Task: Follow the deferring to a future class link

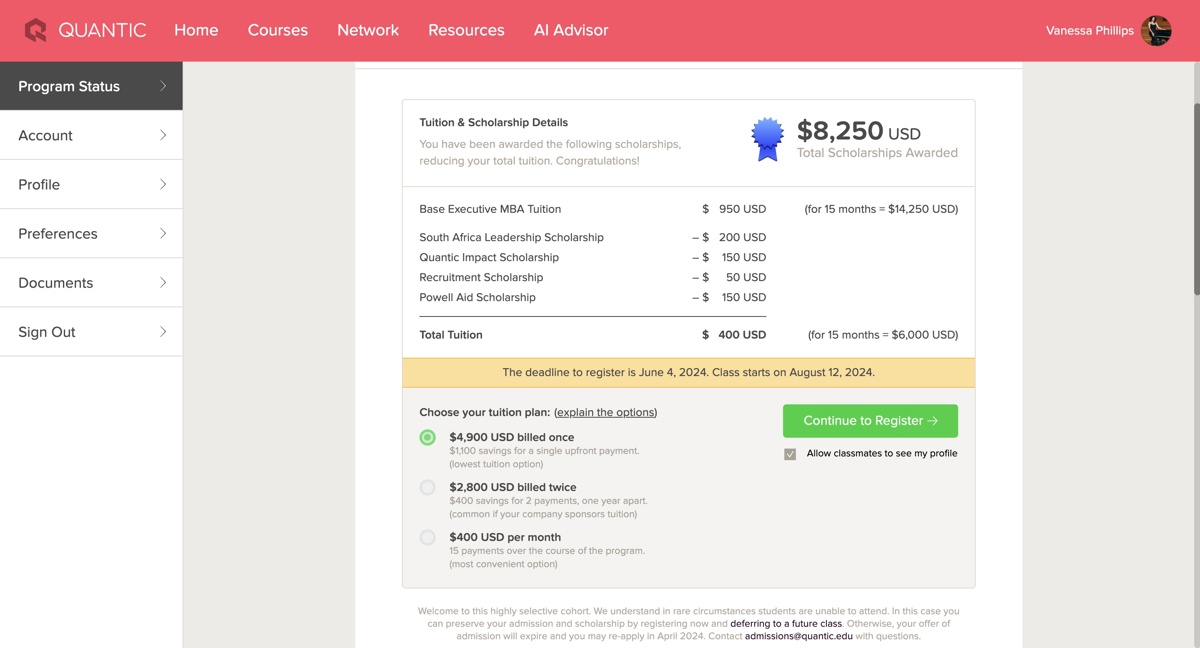Action: coord(786,623)
